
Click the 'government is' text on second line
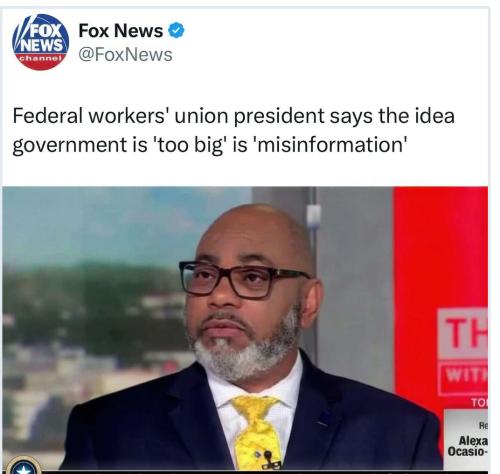(80, 146)
